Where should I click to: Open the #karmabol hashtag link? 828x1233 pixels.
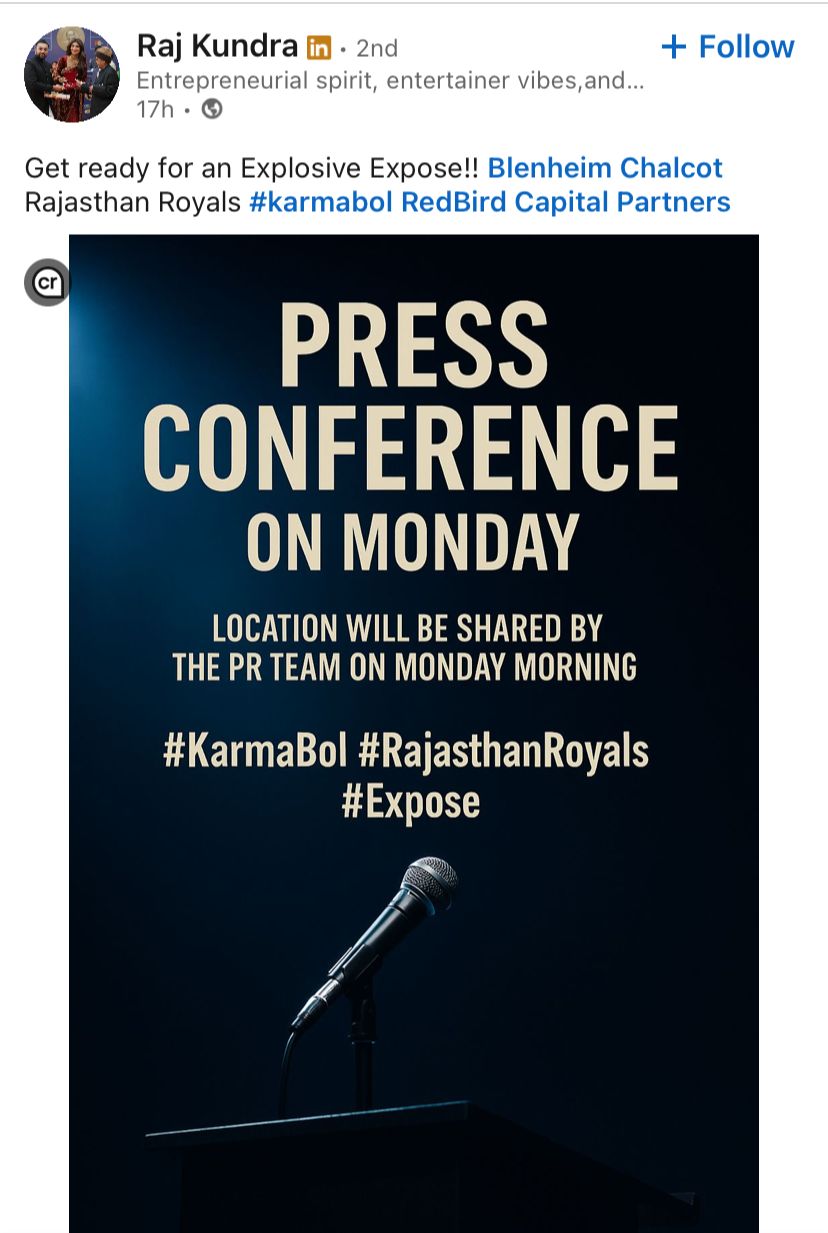point(321,202)
